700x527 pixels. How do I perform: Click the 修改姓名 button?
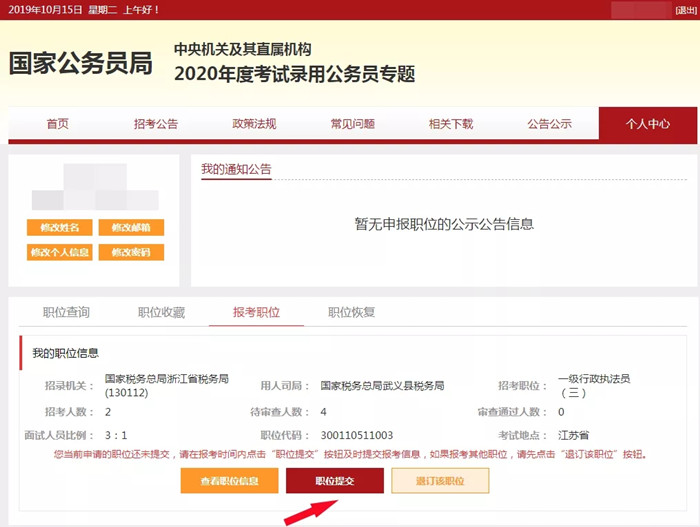tap(59, 227)
